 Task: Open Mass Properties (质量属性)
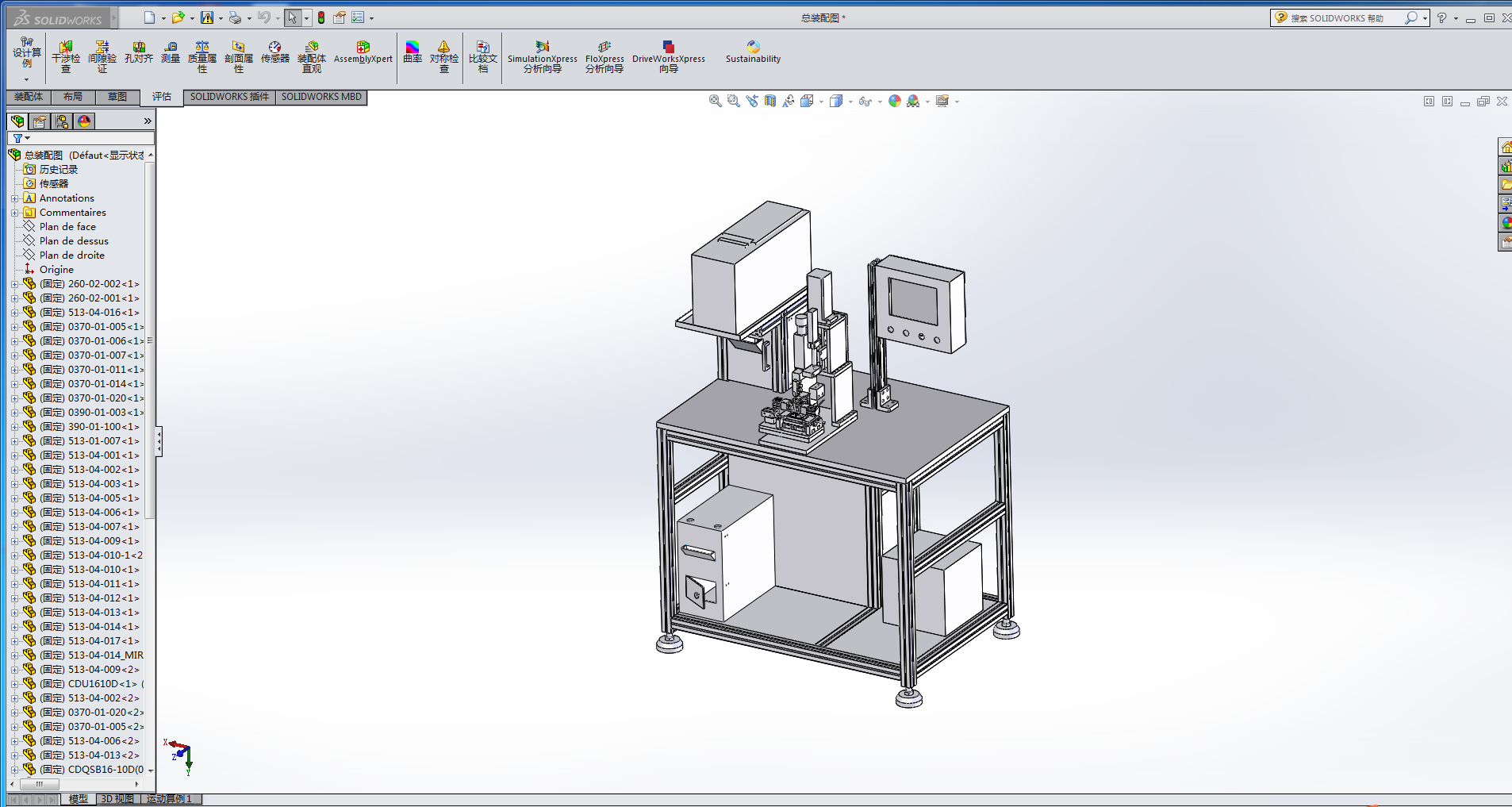click(x=202, y=57)
